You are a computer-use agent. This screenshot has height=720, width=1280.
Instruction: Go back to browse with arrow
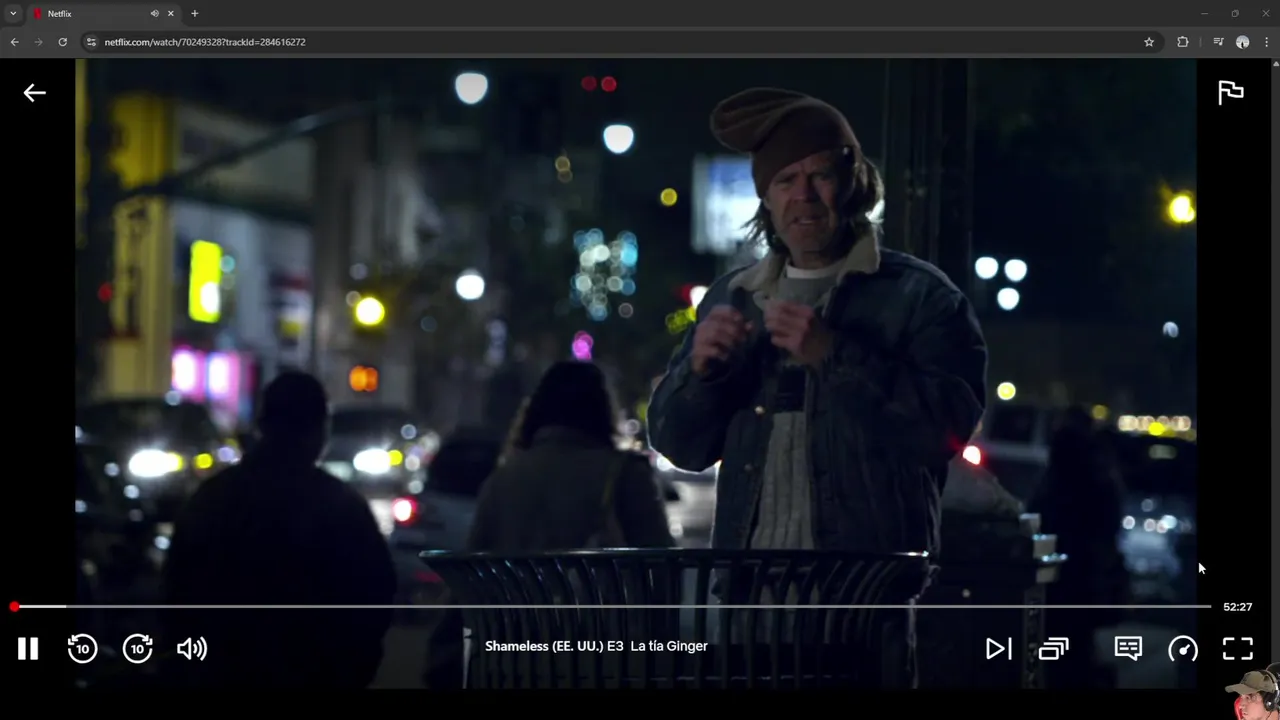coord(35,93)
